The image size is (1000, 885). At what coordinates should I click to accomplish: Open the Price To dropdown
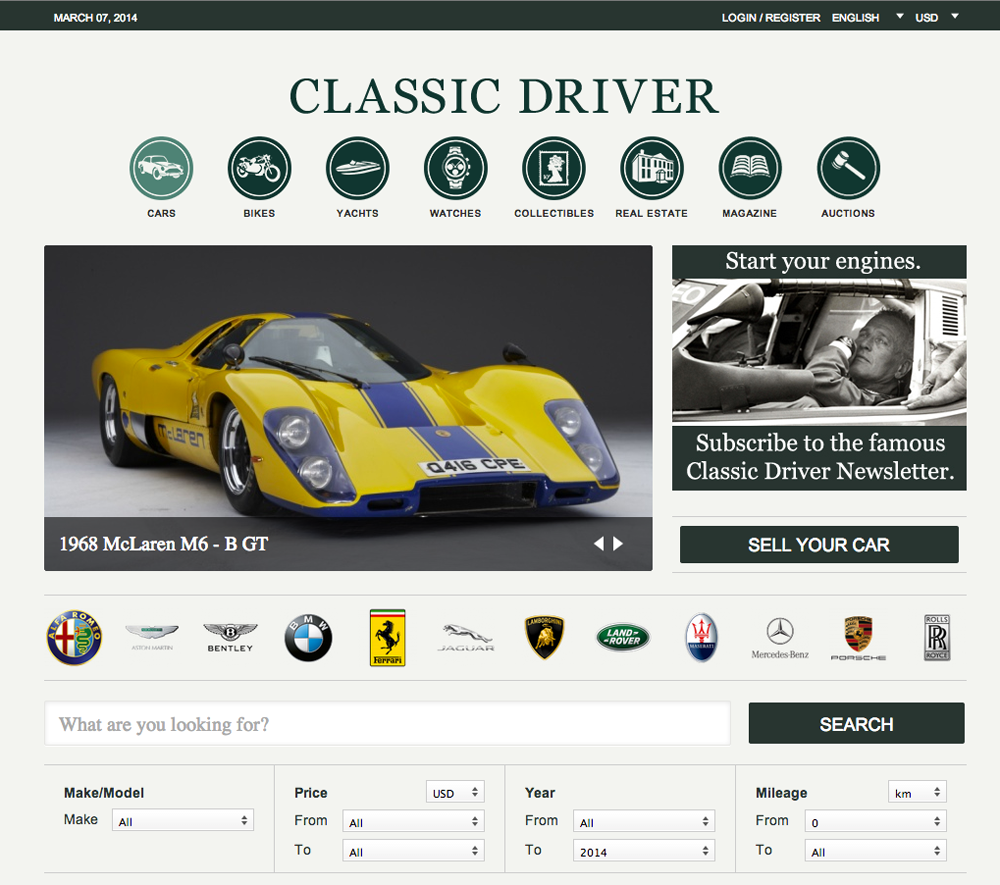[413, 851]
